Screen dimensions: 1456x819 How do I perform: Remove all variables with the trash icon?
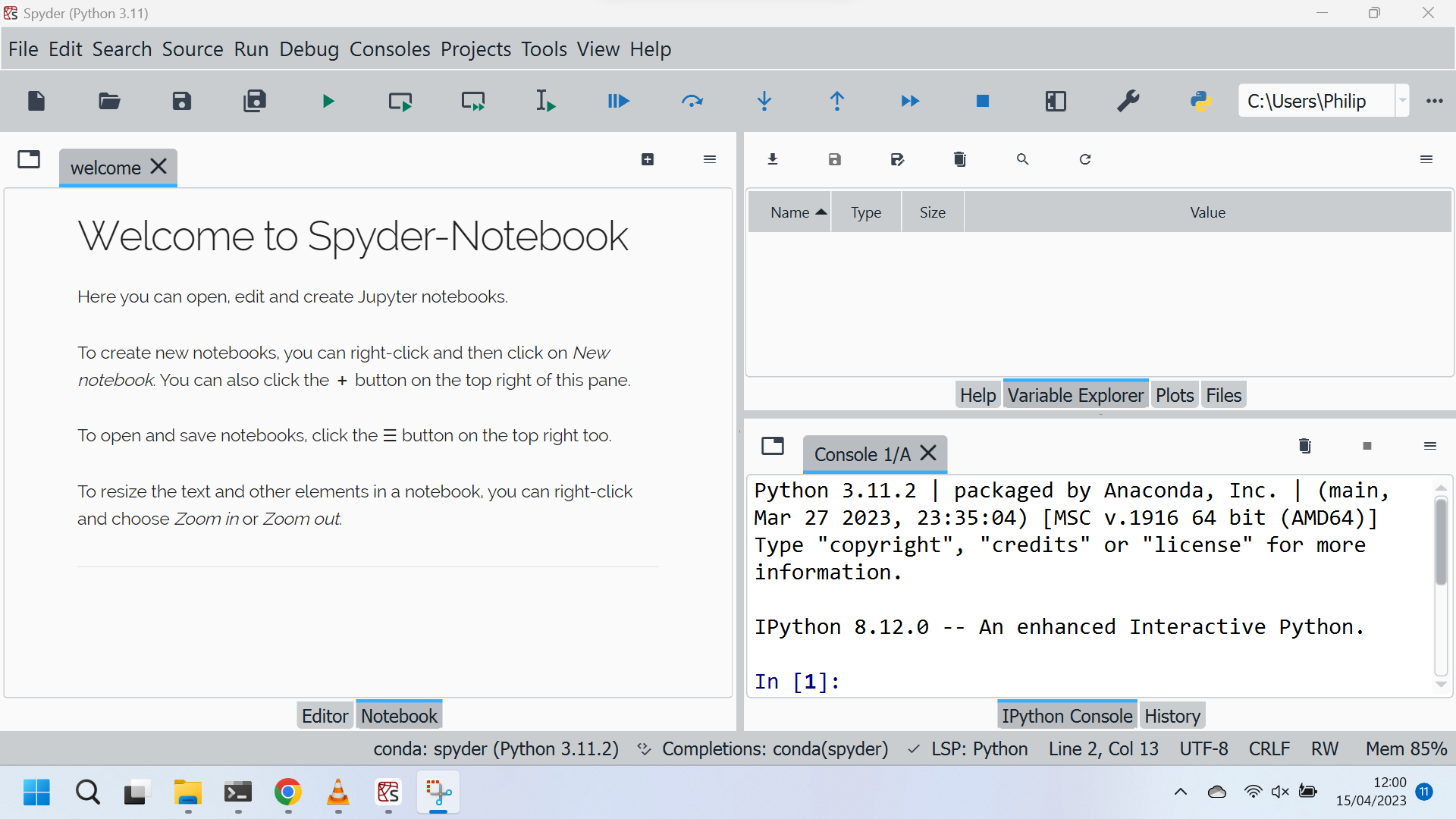(959, 159)
